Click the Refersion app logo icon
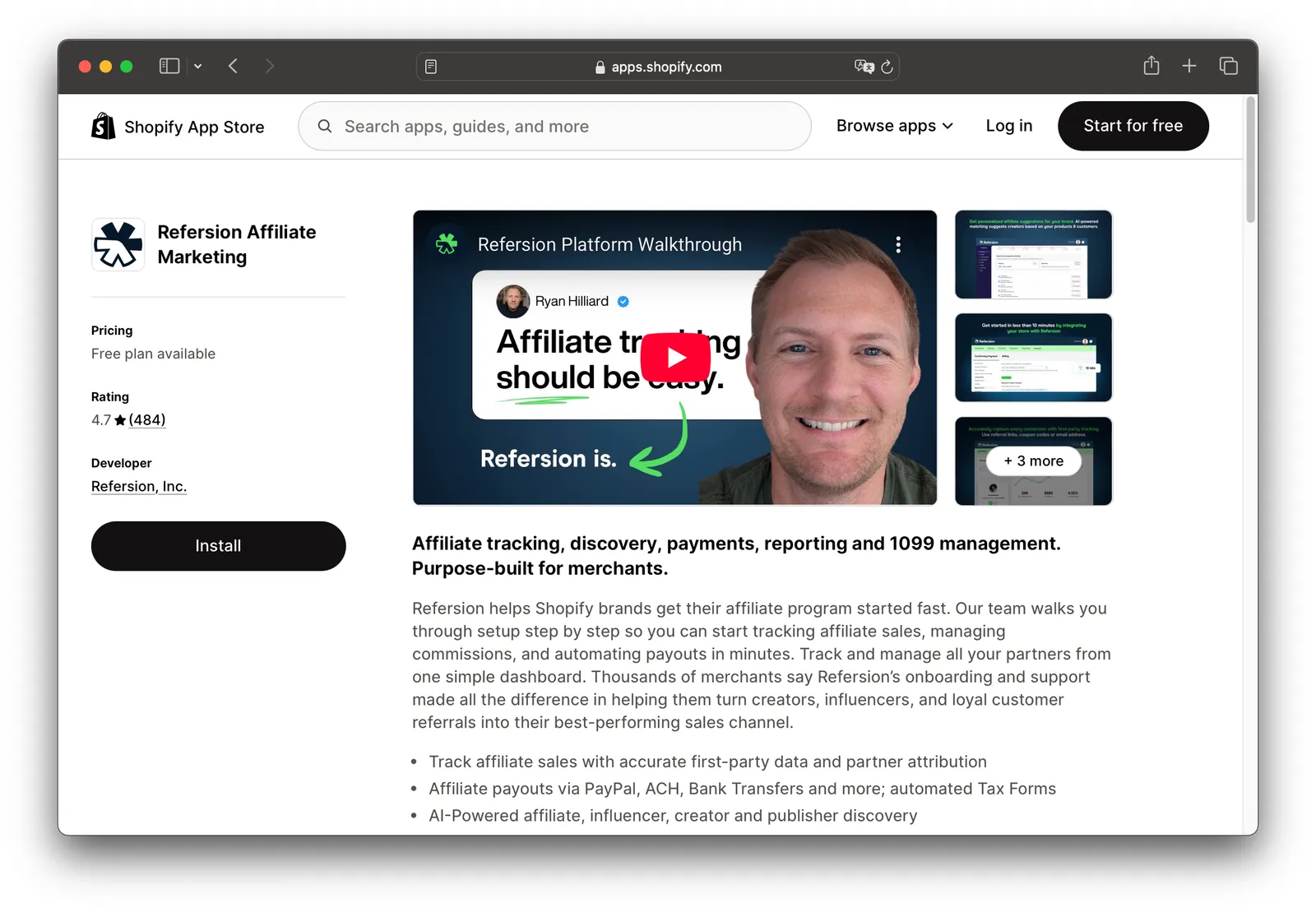Screen dimensions: 1316x912 click(118, 244)
